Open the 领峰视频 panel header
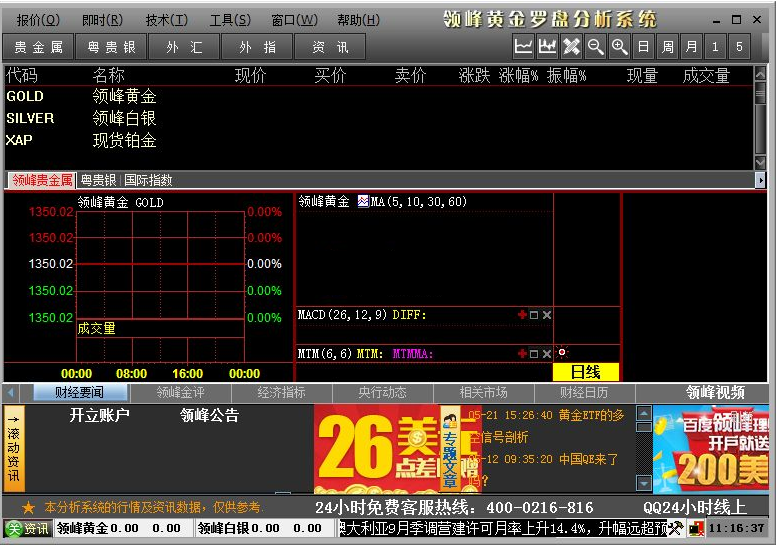777x545 pixels. (715, 393)
